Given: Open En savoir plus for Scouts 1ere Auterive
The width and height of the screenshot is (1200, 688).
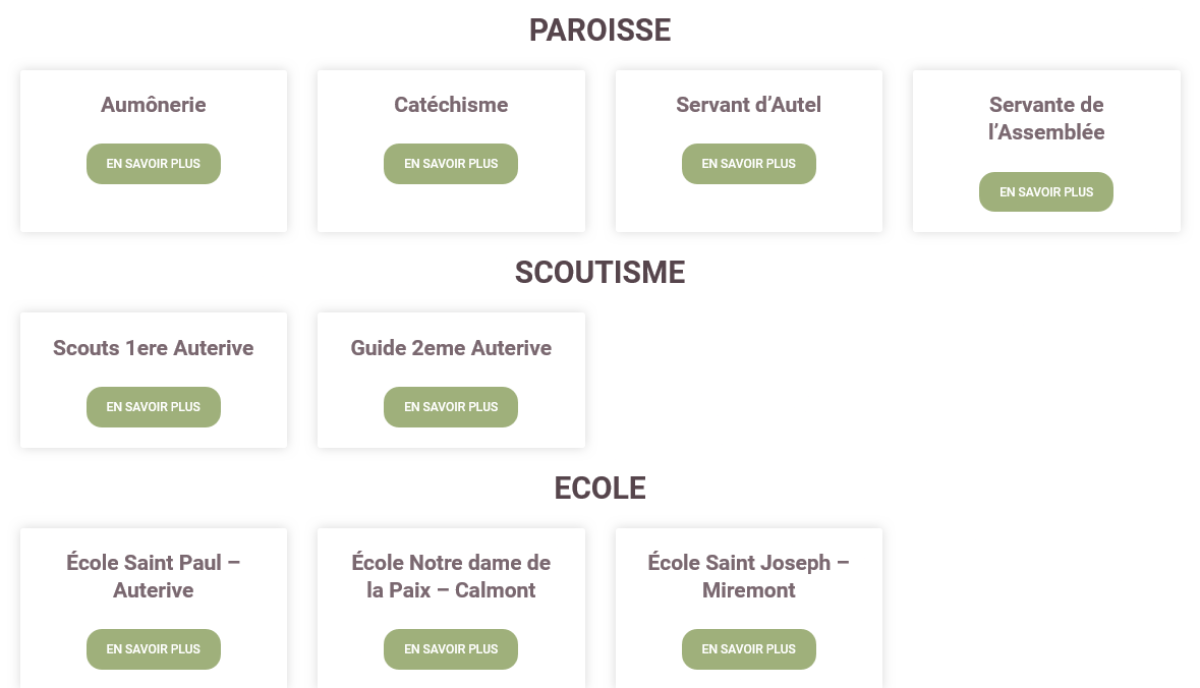Looking at the screenshot, I should pyautogui.click(x=153, y=407).
